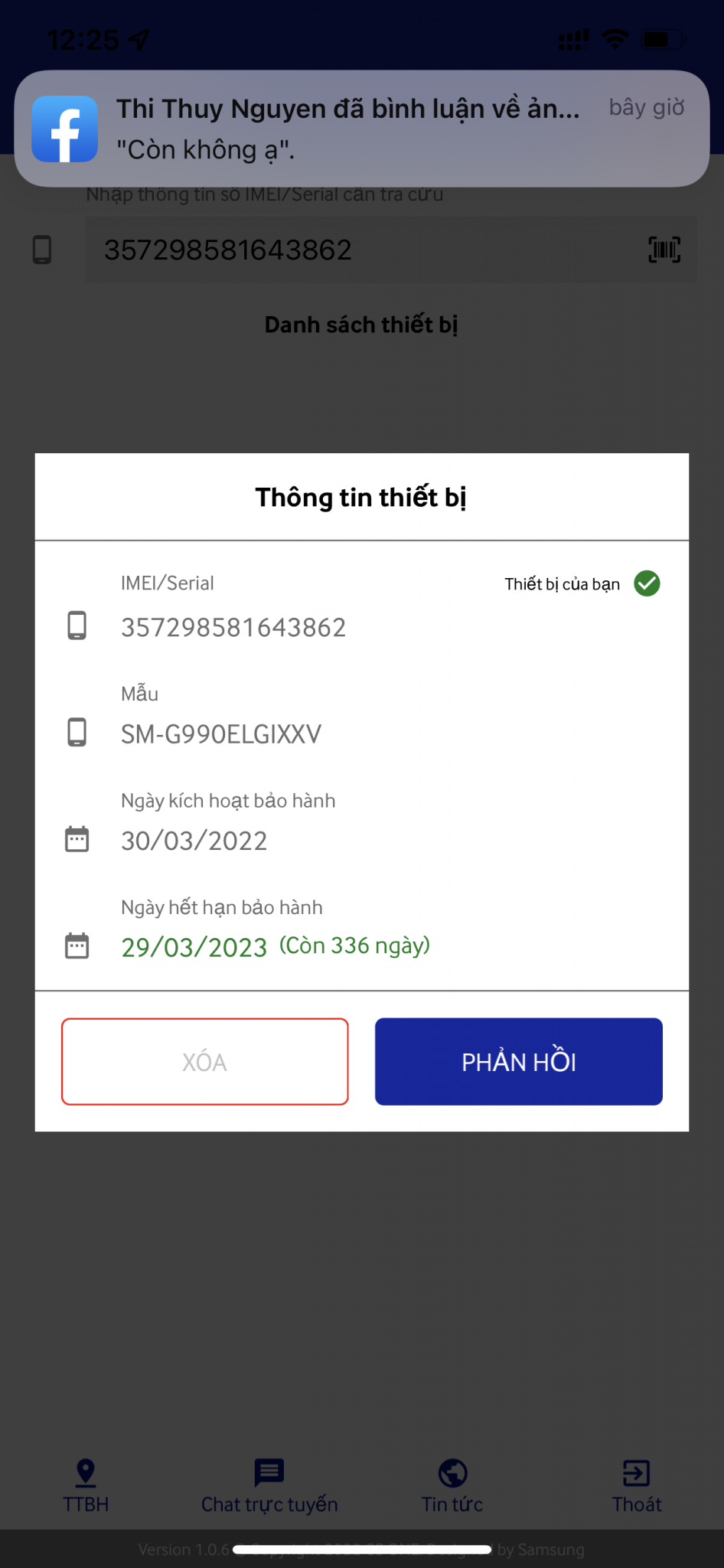Open the Tin tức tab
724x1568 pixels.
(452, 1485)
